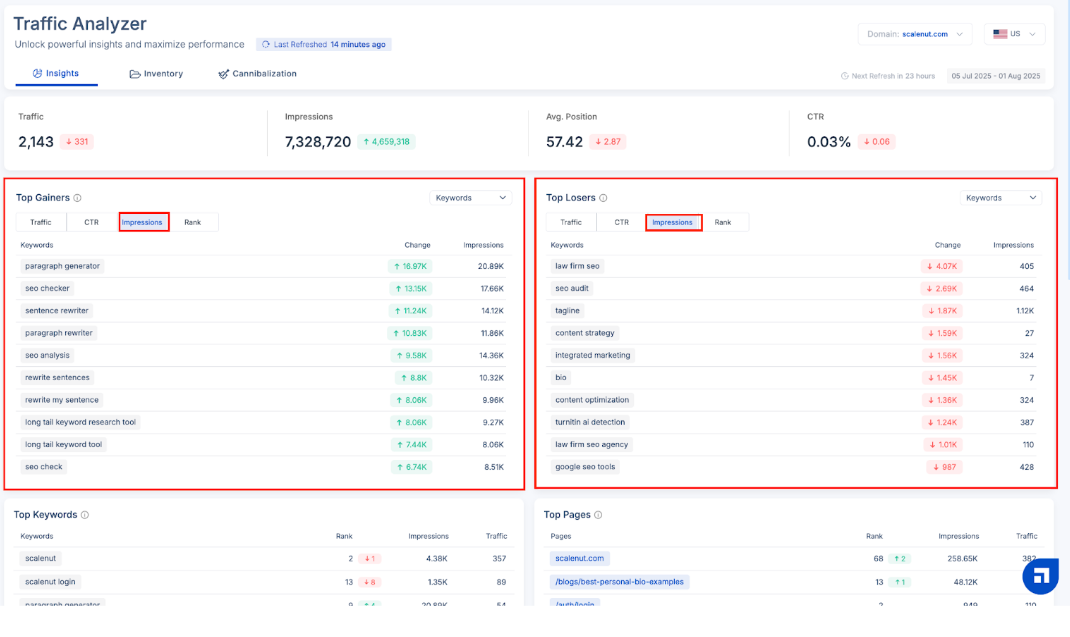Viewport: 1070px width, 637px height.
Task: Expand Top Losers Keywords dropdown
Action: pos(1001,198)
